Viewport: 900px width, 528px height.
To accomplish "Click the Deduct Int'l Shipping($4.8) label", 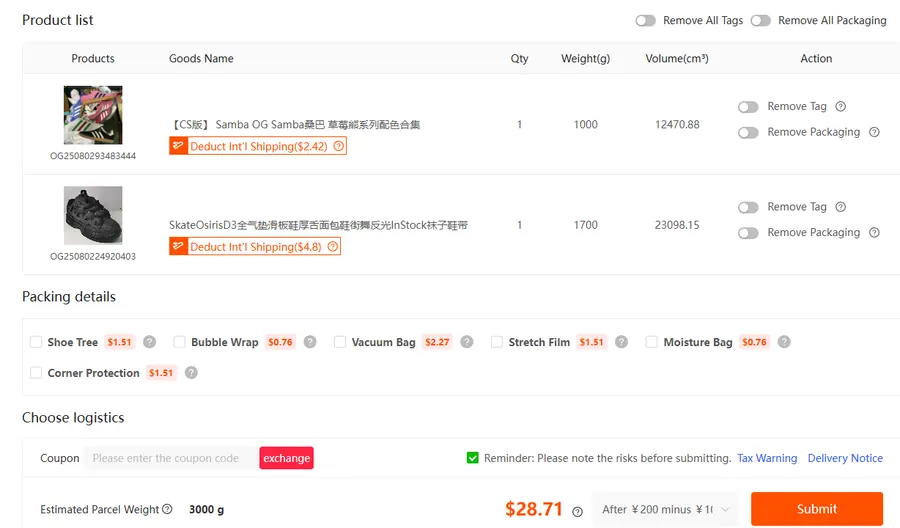I will [x=255, y=247].
